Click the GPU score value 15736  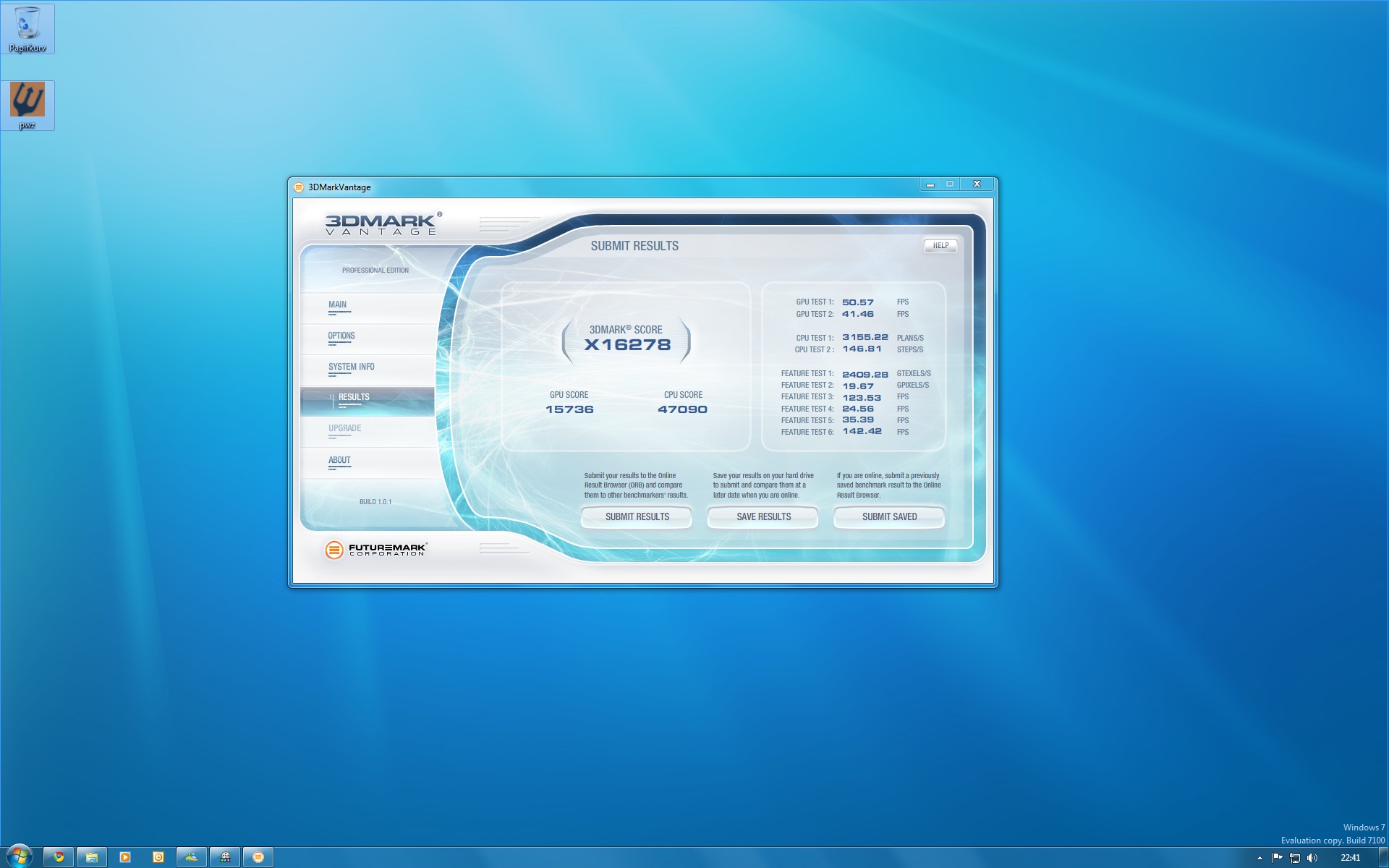coord(569,409)
